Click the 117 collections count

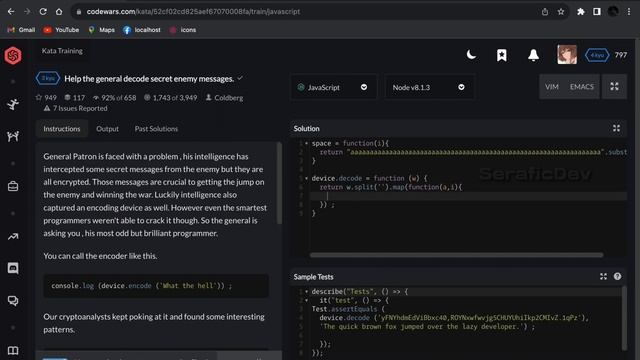75,98
